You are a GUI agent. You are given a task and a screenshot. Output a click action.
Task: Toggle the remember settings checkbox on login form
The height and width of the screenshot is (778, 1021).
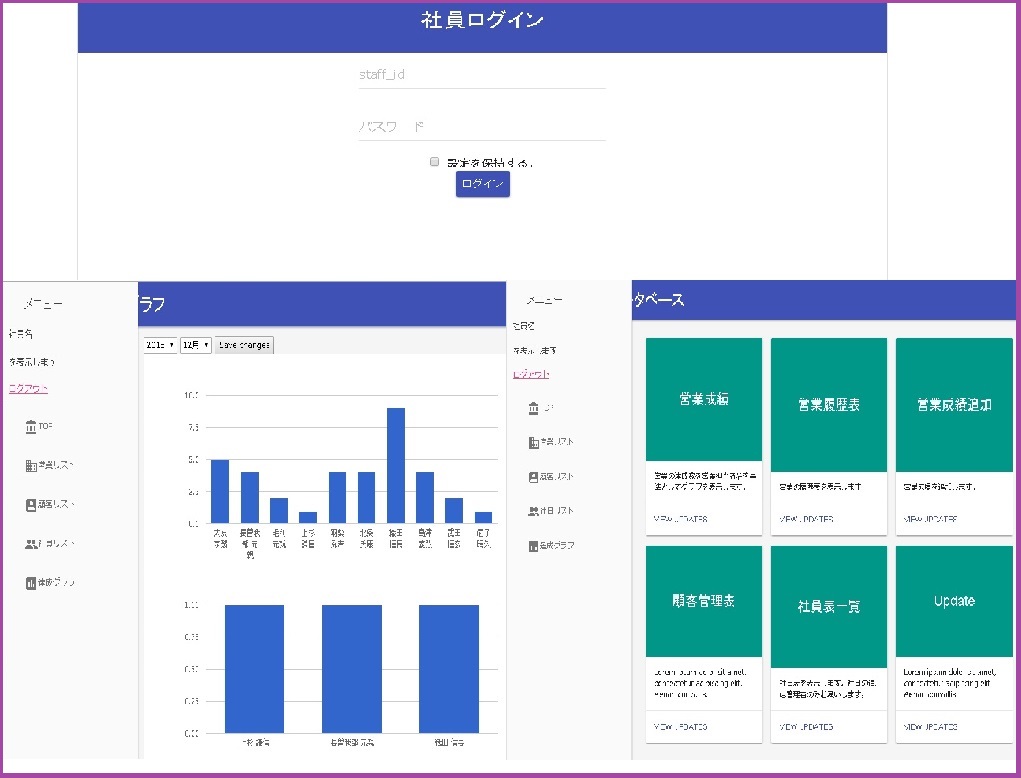coord(434,161)
